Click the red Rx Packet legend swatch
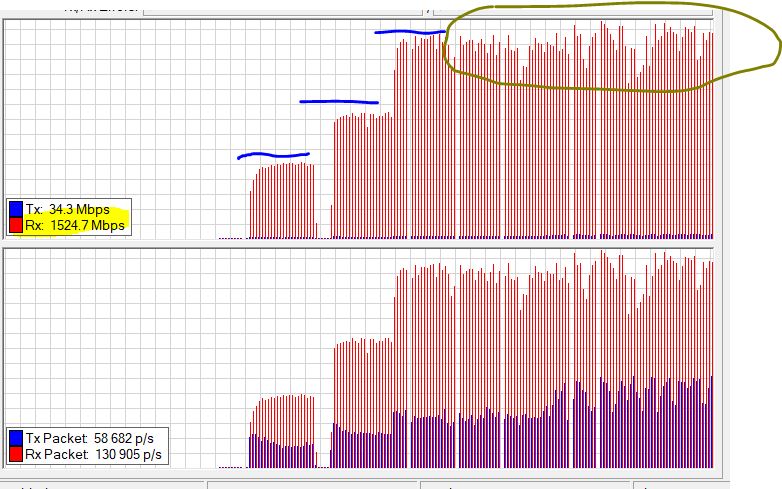This screenshot has height=489, width=782. 16,455
